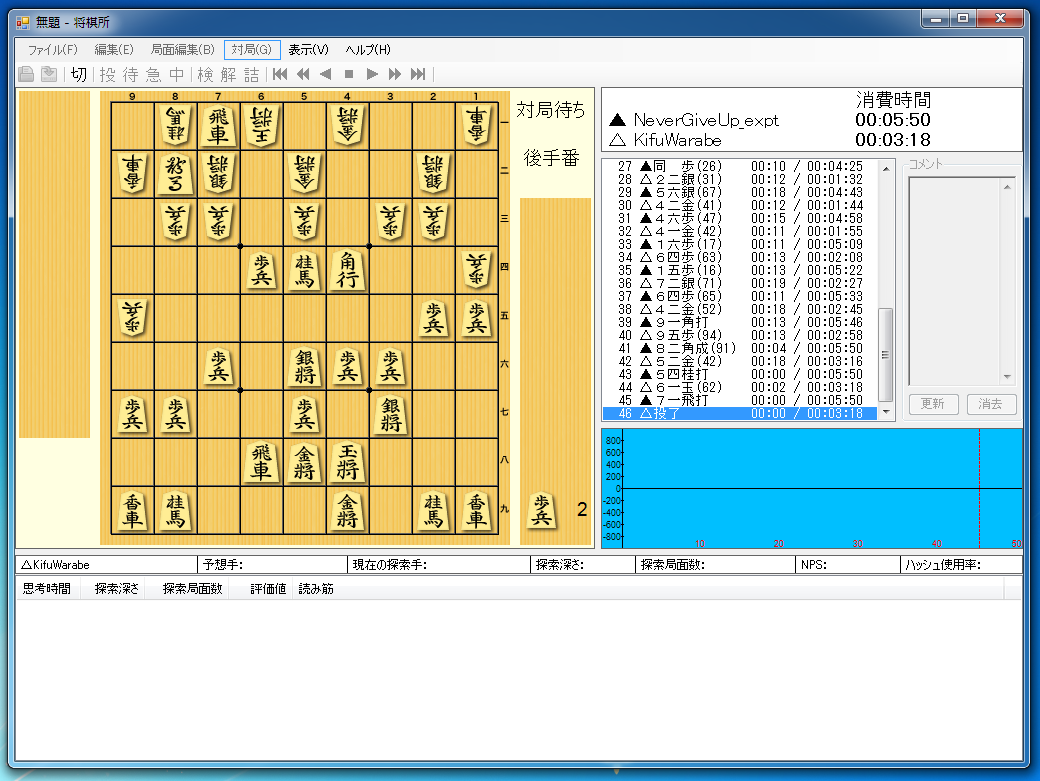Click the comment box scroll-up arrow

1007,188
